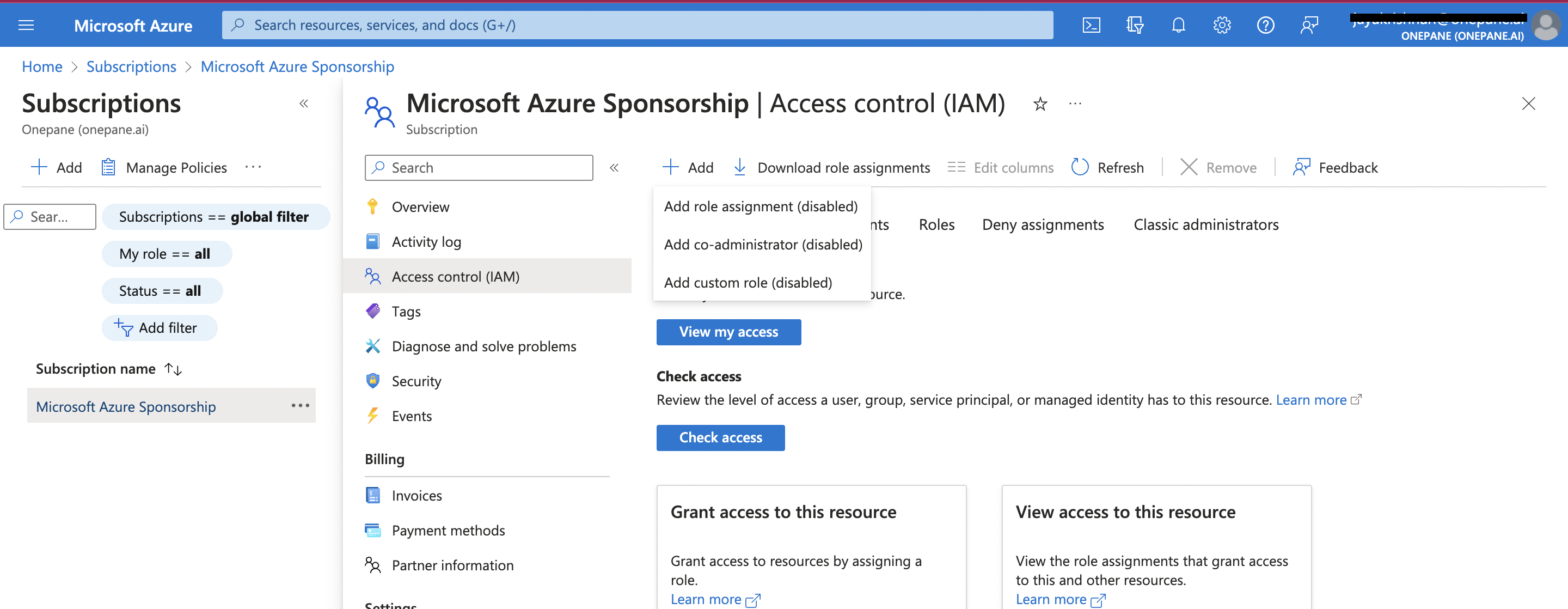1568x609 pixels.
Task: Switch to the Roles tab
Action: click(936, 225)
